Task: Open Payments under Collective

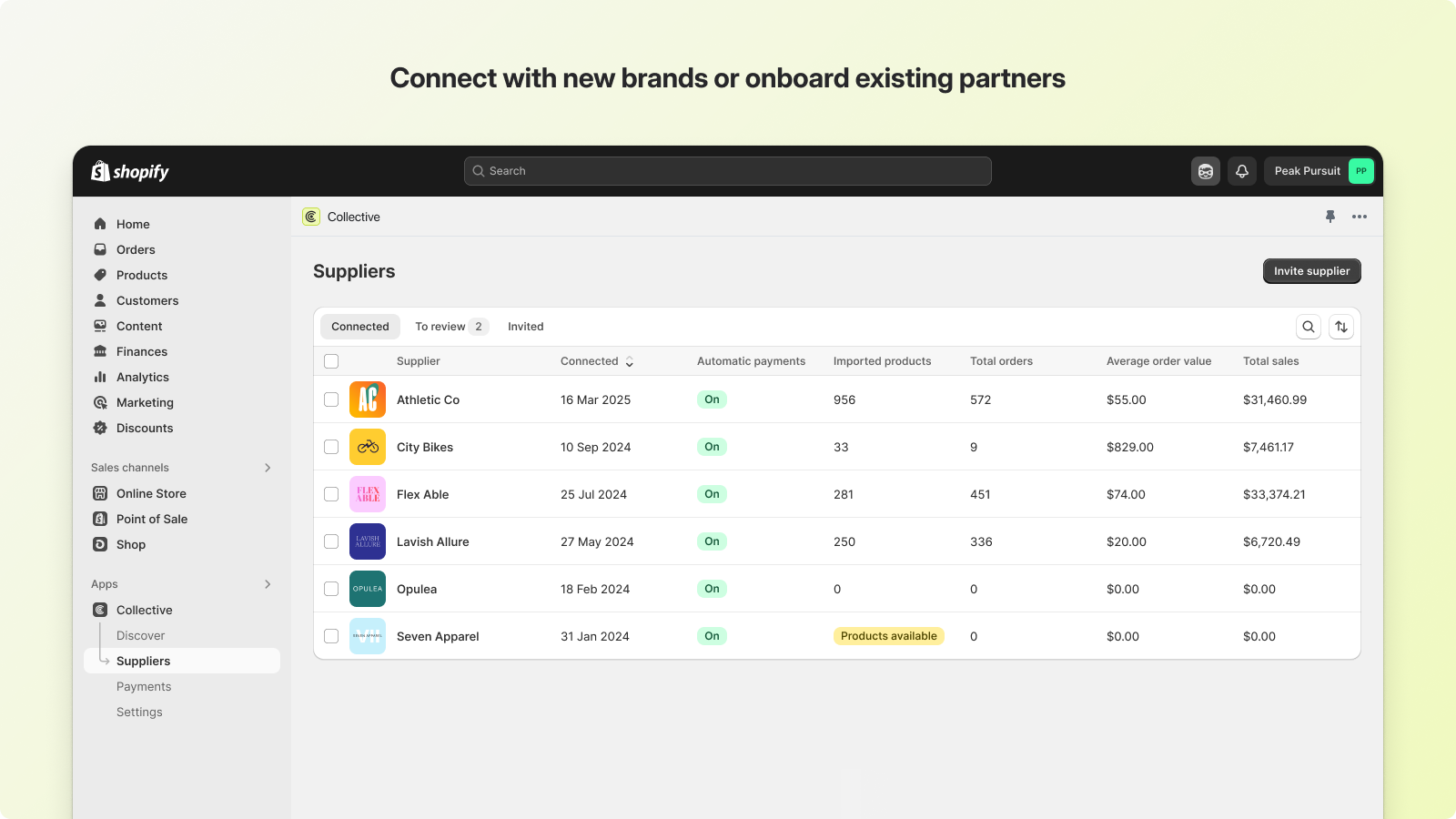Action: (144, 686)
